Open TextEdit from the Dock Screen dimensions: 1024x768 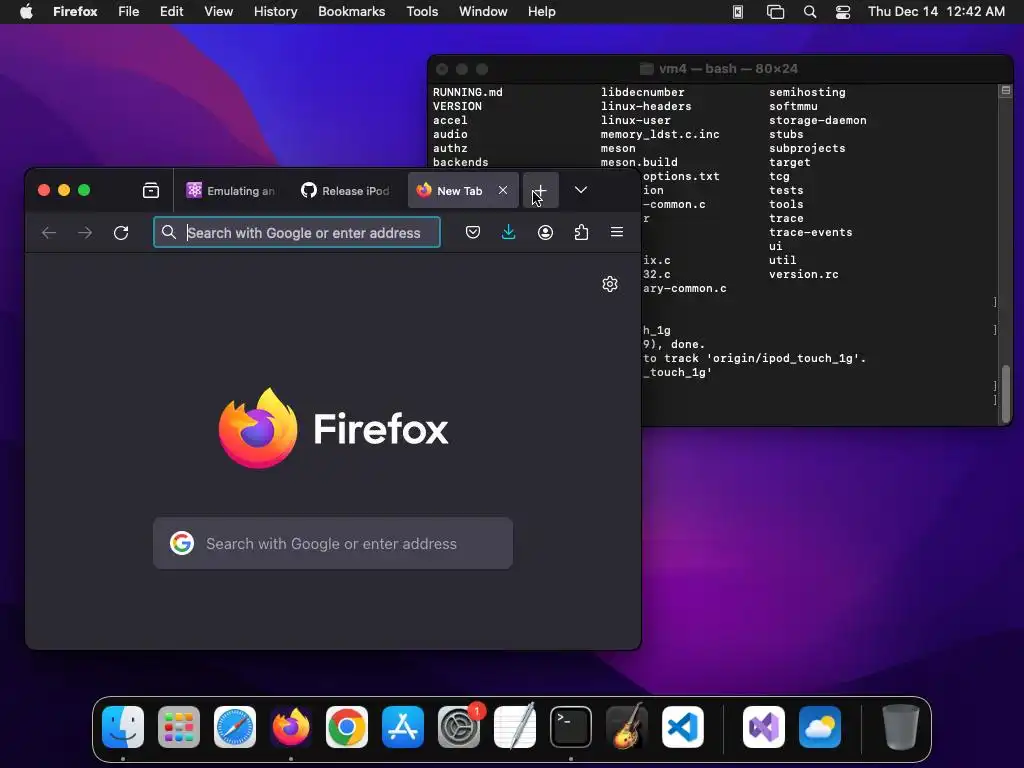point(515,727)
